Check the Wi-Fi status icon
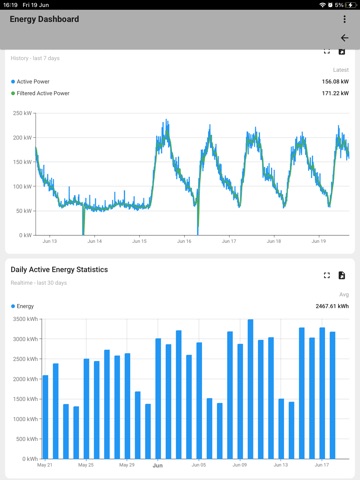This screenshot has height=480, width=360. click(322, 5)
